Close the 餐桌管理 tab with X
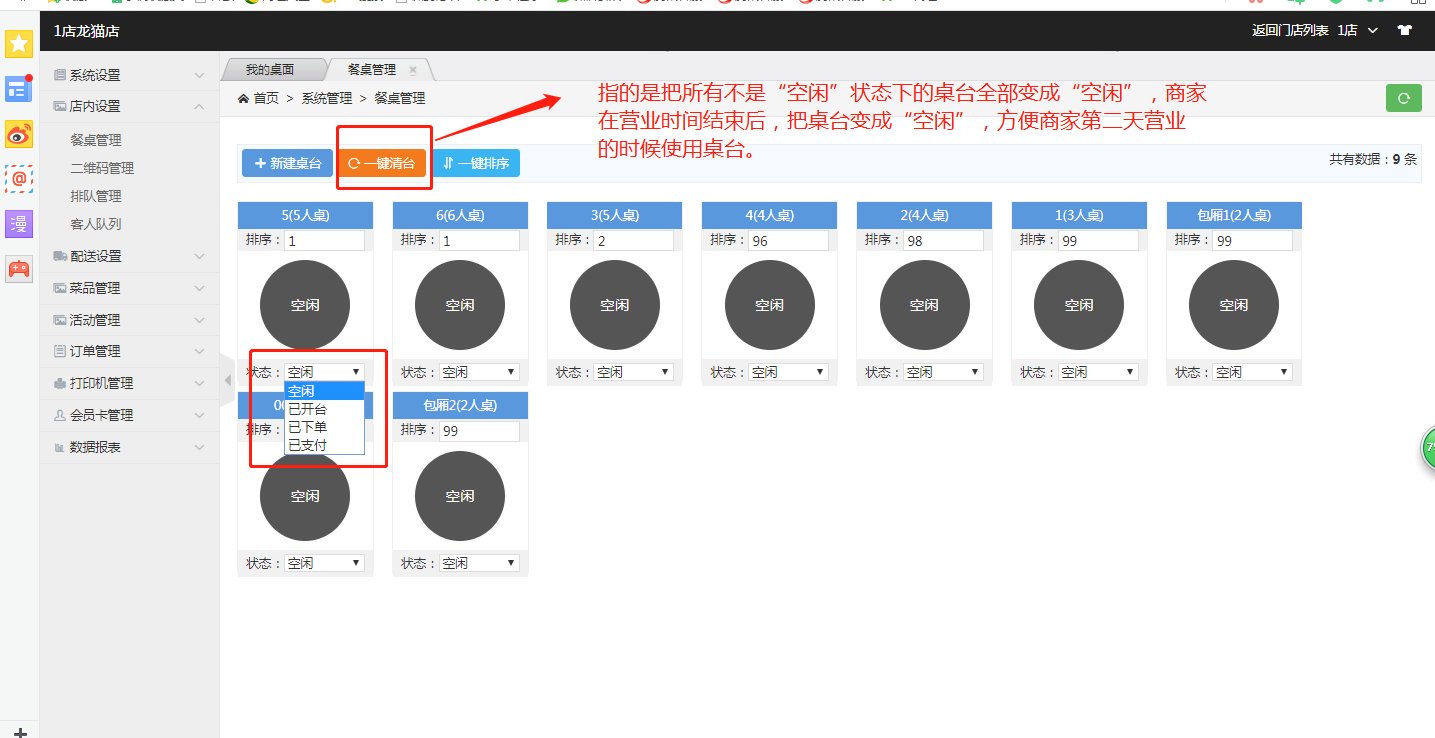Viewport: 1435px width, 738px height. (413, 70)
